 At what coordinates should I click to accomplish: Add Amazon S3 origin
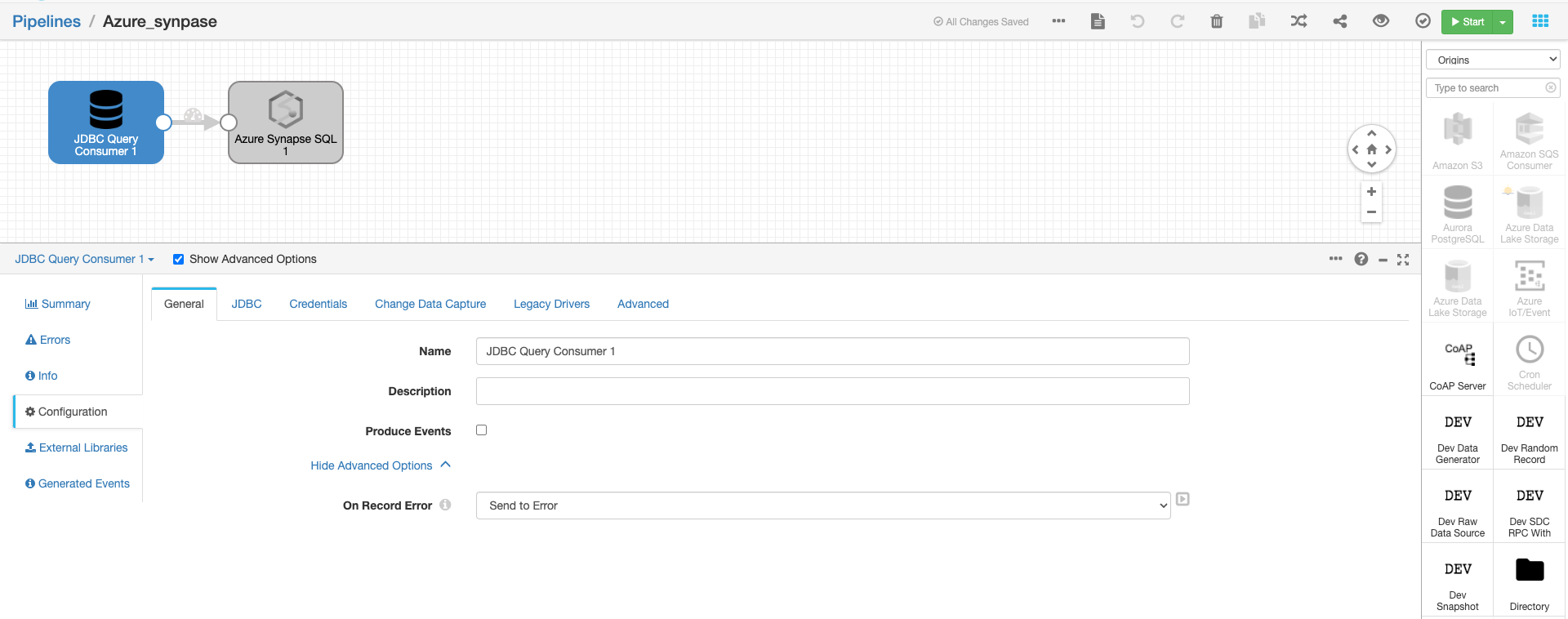point(1458,140)
